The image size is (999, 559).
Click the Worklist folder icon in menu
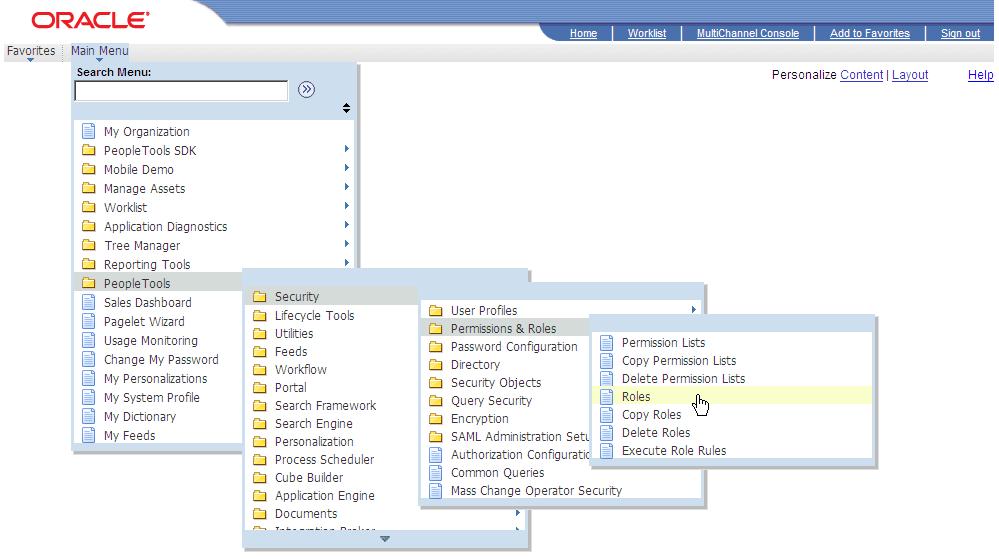[x=89, y=207]
